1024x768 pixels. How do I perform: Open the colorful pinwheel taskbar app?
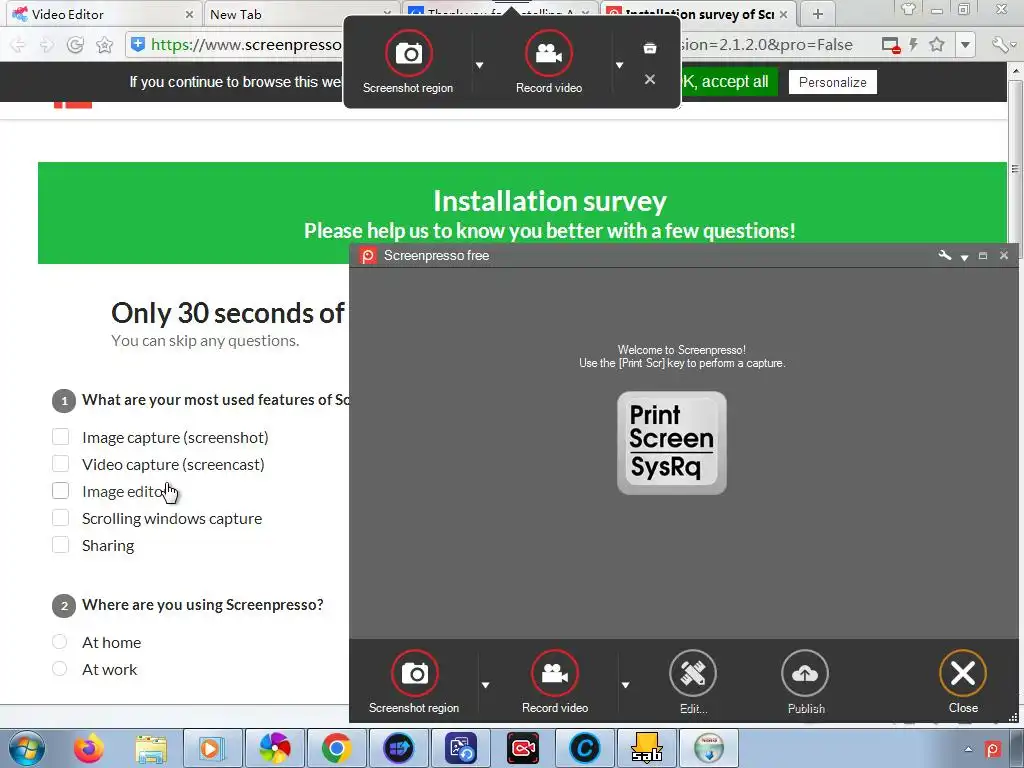[274, 748]
